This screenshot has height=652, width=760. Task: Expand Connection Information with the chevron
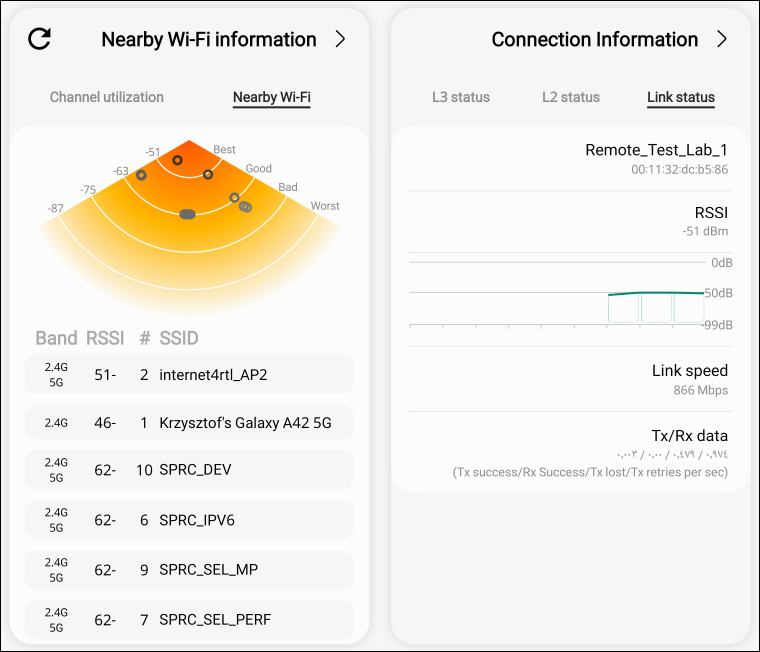(722, 39)
